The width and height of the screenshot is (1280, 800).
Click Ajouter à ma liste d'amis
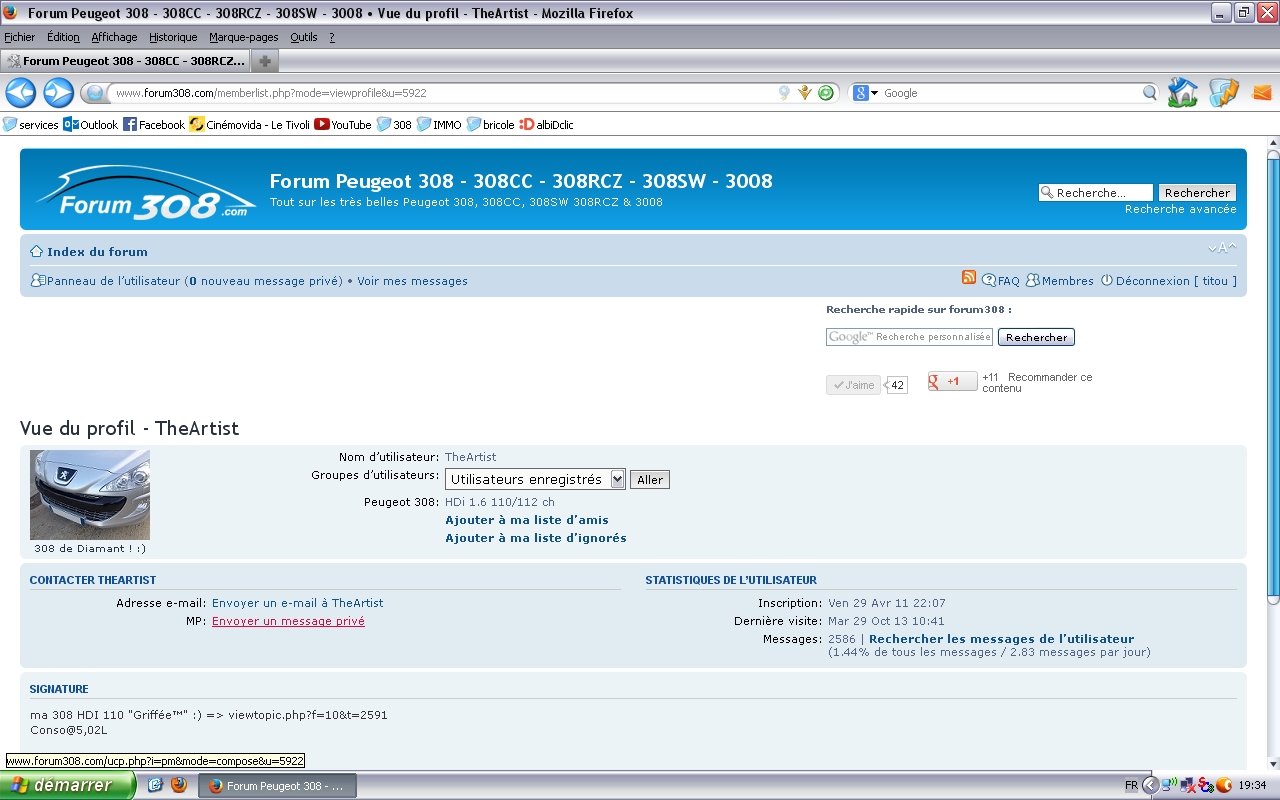(526, 520)
